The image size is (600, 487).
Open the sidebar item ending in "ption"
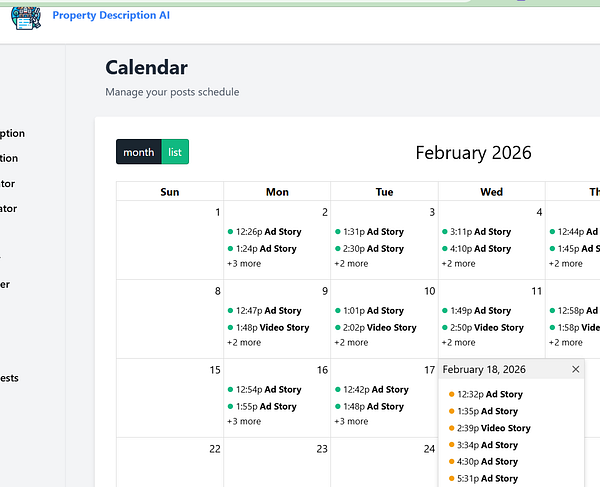tap(12, 134)
